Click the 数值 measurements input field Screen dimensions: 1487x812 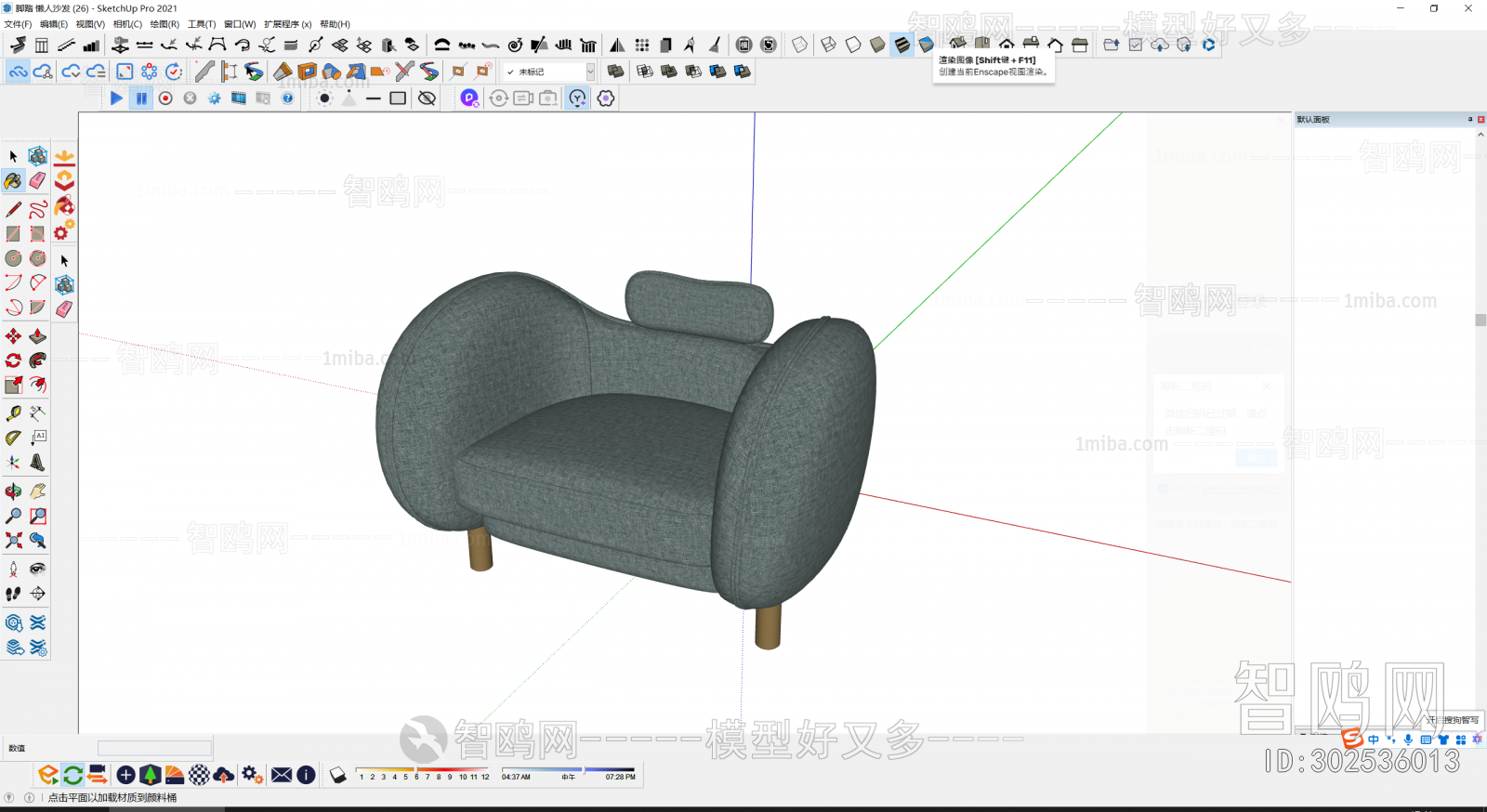(155, 748)
